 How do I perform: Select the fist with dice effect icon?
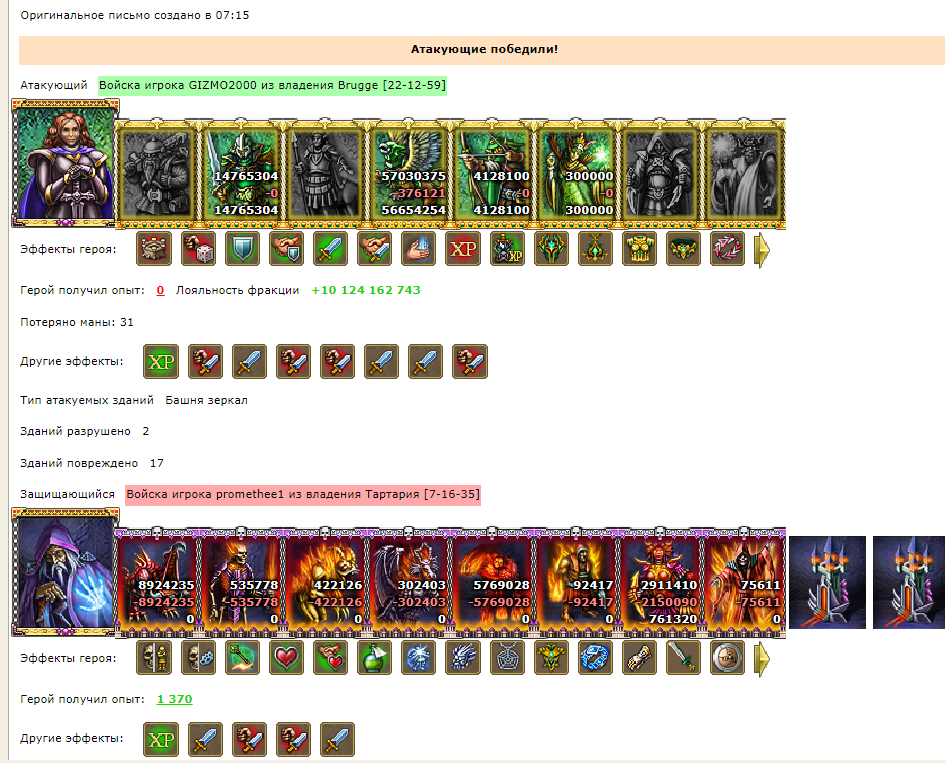pyautogui.click(x=198, y=248)
